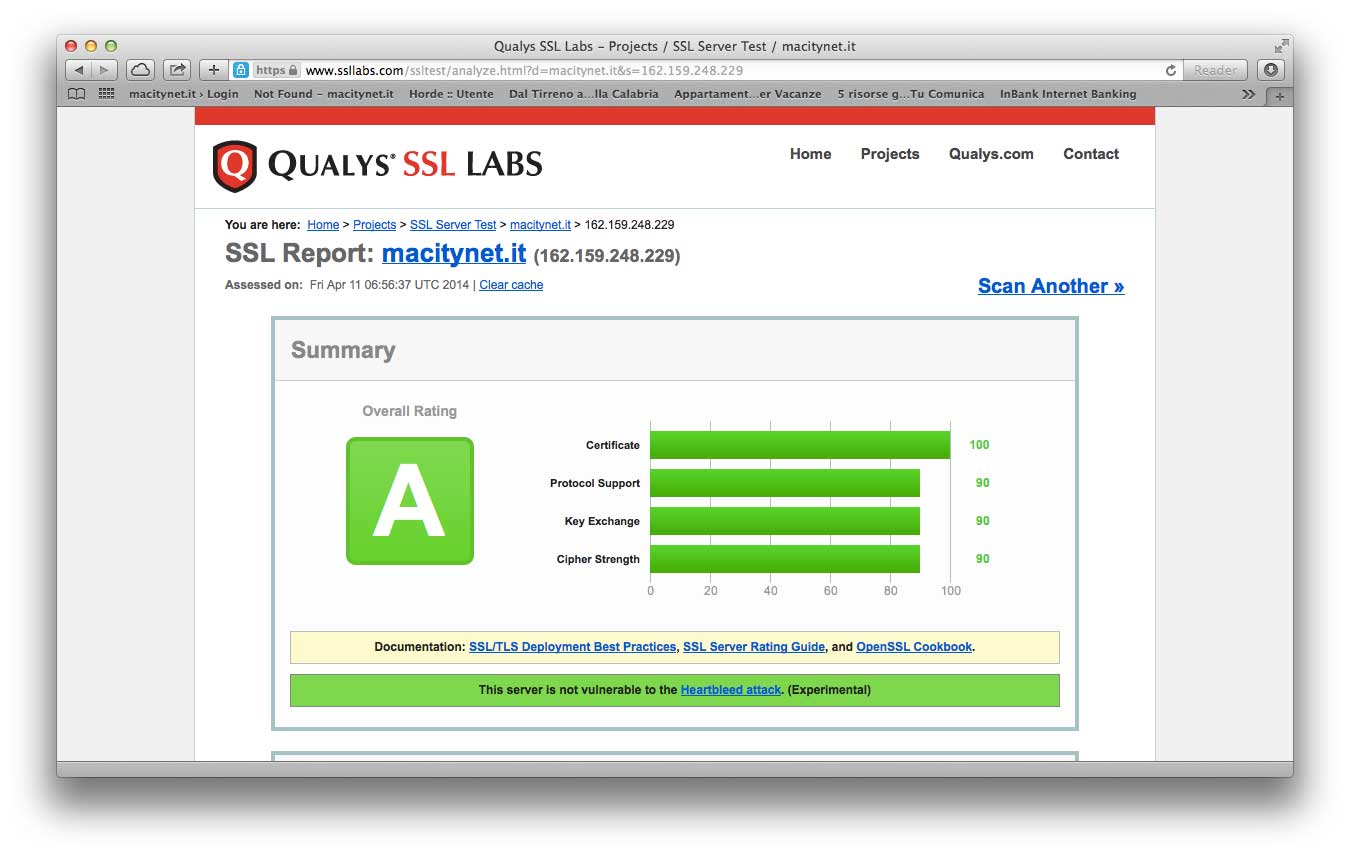Follow the SSL Server Test breadcrumb link

(453, 225)
